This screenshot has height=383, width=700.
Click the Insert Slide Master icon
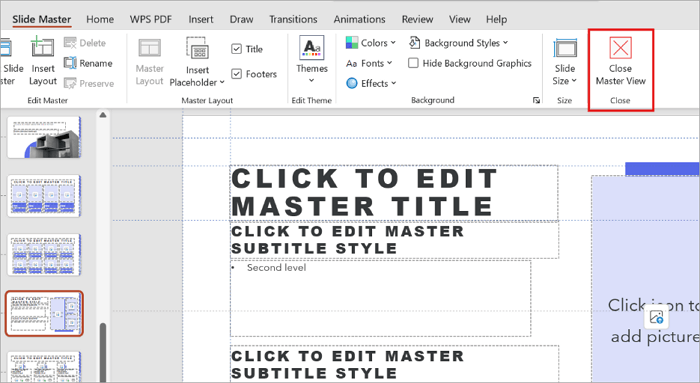coord(5,47)
